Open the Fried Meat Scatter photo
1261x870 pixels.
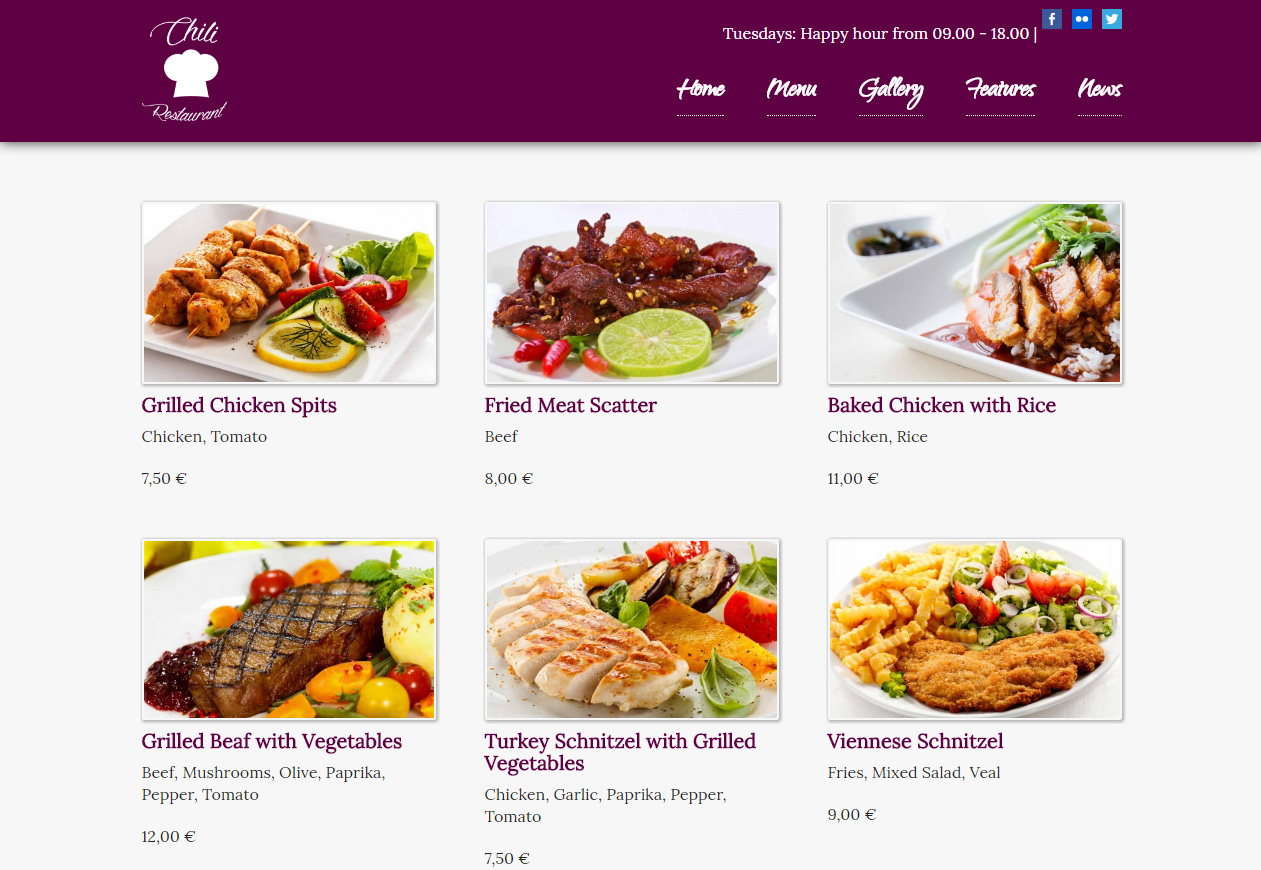632,293
